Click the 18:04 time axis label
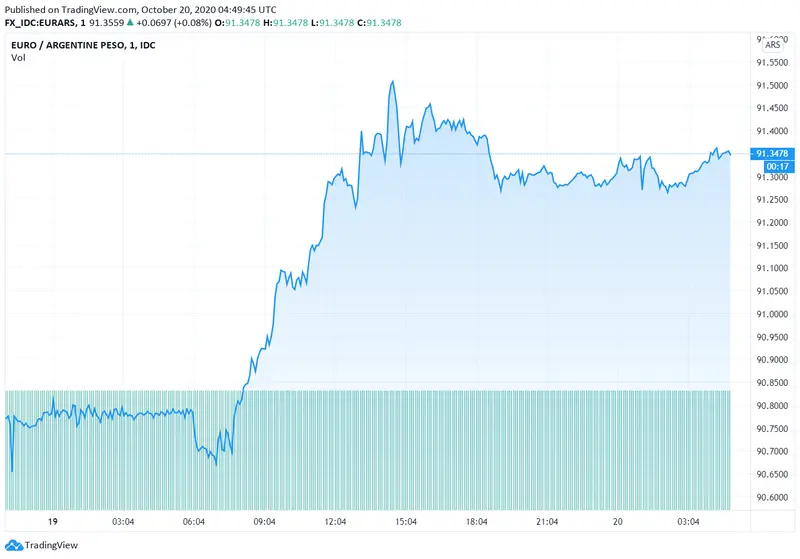Viewport: 800px width, 559px height. pyautogui.click(x=477, y=521)
